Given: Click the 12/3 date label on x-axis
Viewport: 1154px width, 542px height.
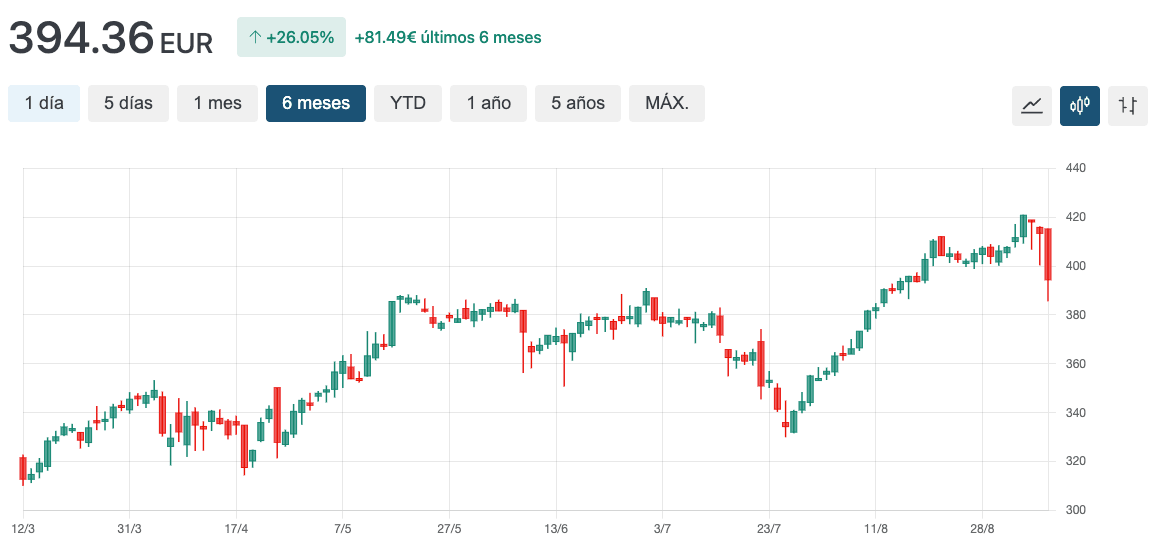Looking at the screenshot, I should [23, 528].
